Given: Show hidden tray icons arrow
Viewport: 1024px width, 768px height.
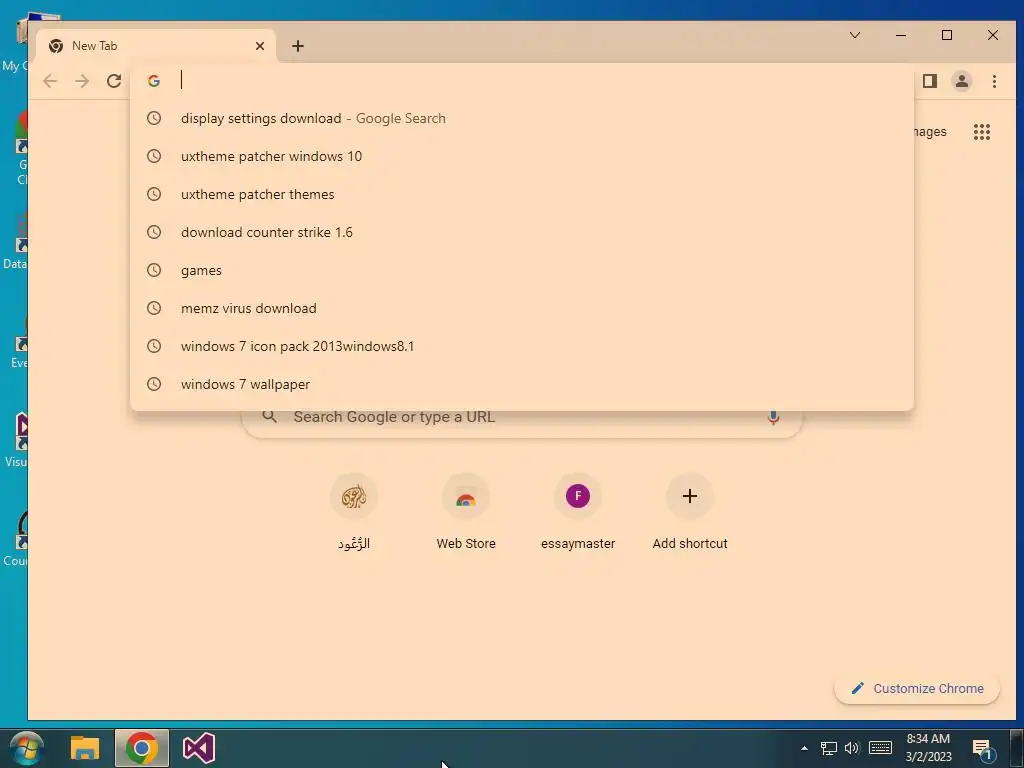Looking at the screenshot, I should 805,748.
